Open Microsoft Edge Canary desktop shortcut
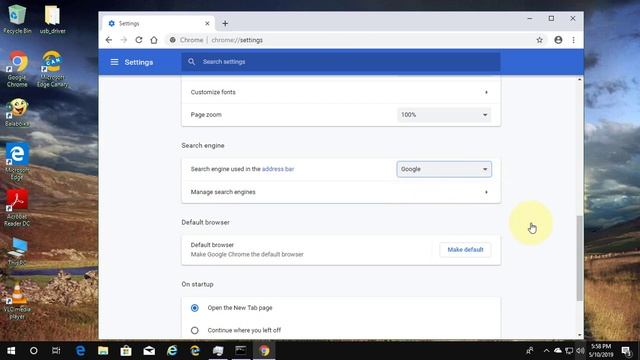The image size is (640, 360). (x=52, y=69)
